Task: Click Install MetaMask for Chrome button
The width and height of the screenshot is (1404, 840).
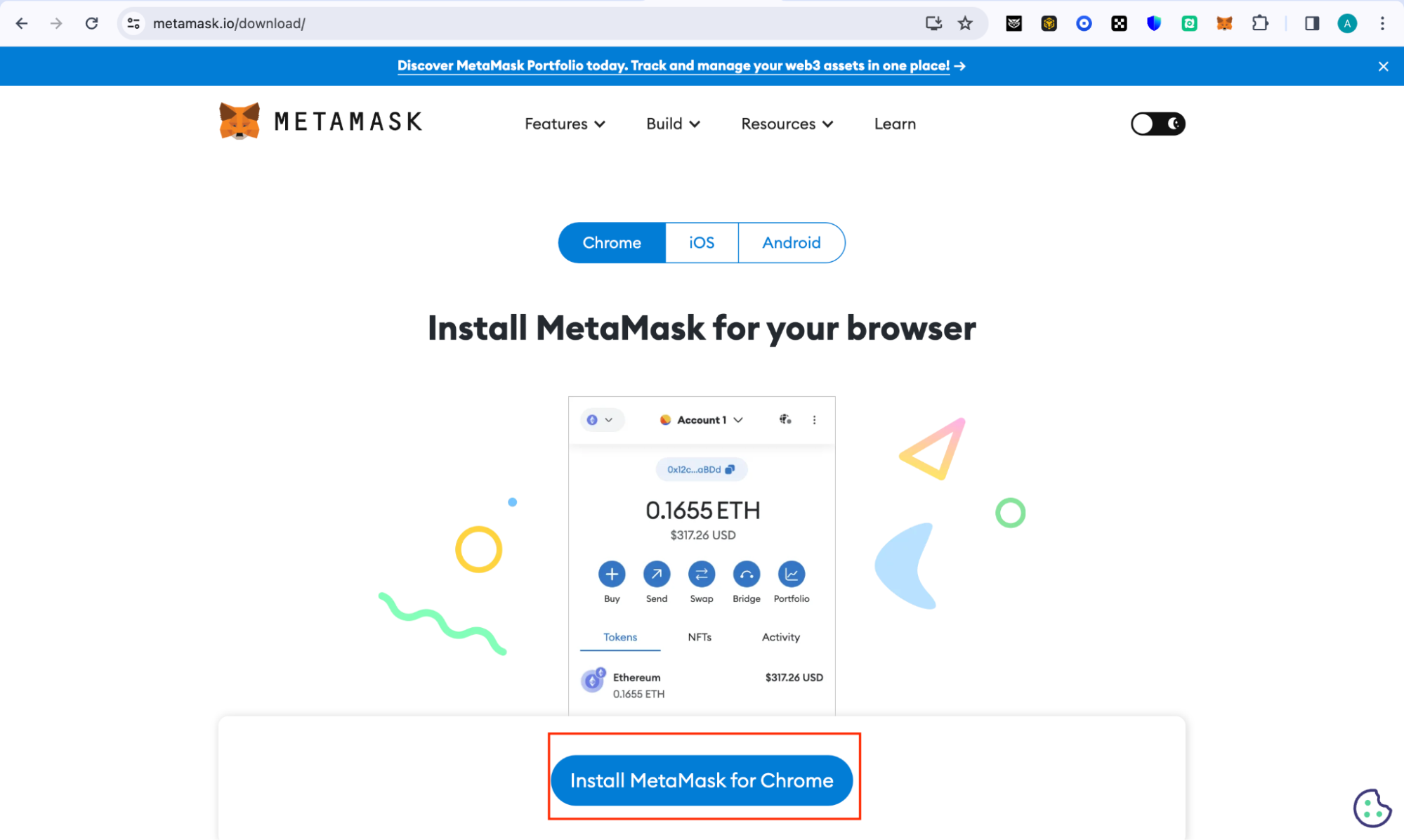Action: 702,780
